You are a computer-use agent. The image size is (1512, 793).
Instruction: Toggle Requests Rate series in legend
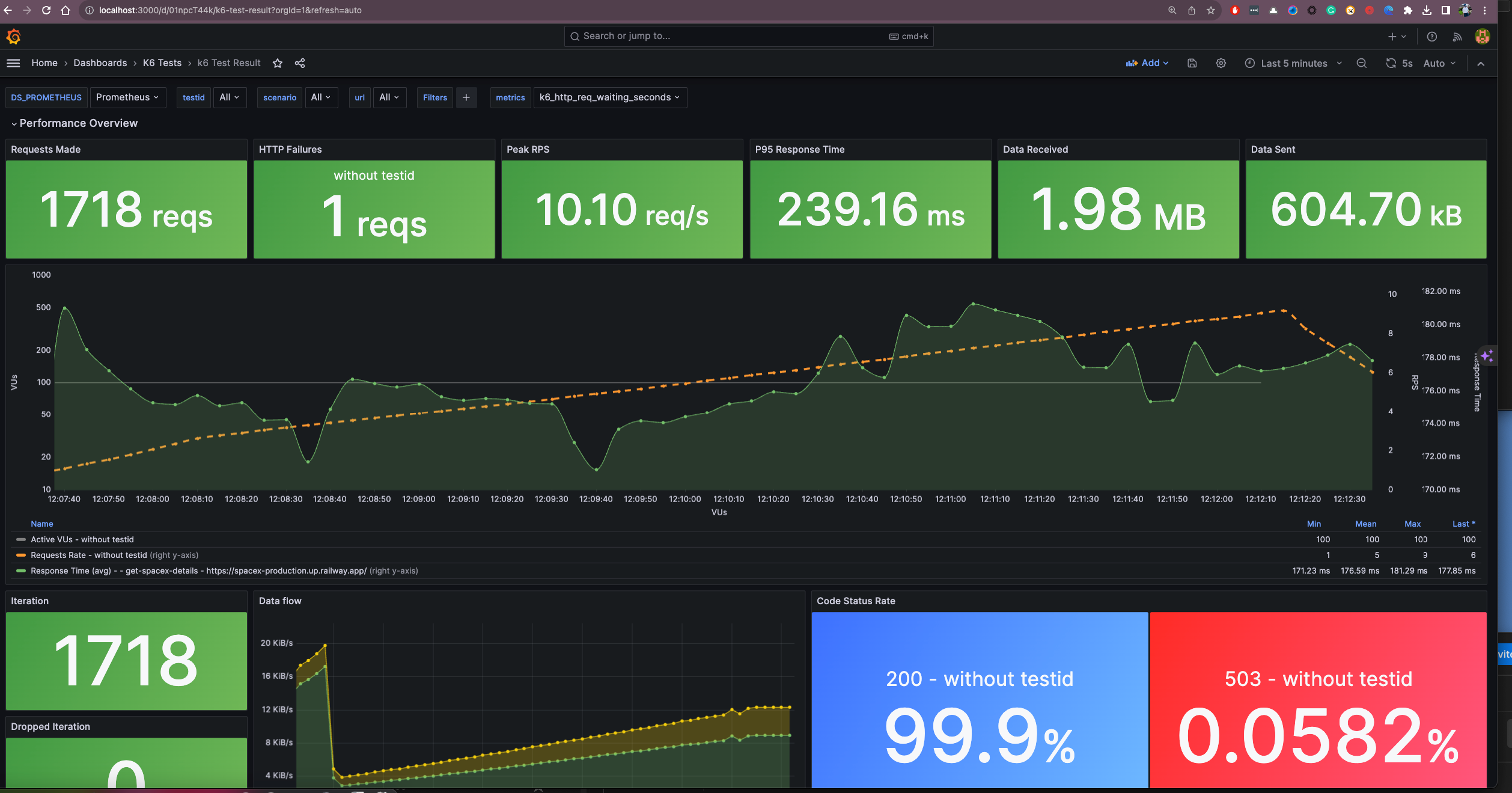(x=88, y=555)
